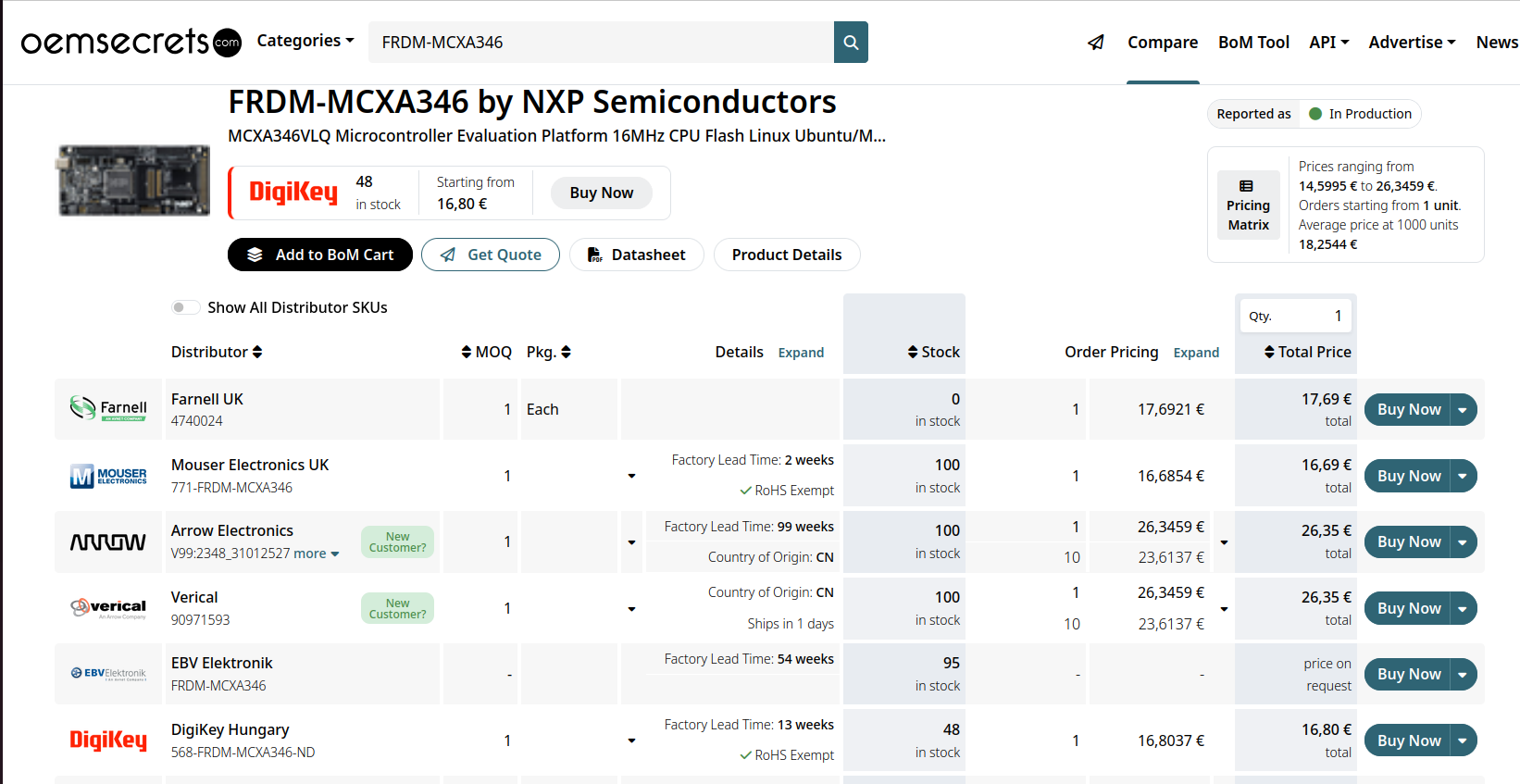Toggle Show All Distributor SKUs switch
The image size is (1520, 784).
click(185, 307)
